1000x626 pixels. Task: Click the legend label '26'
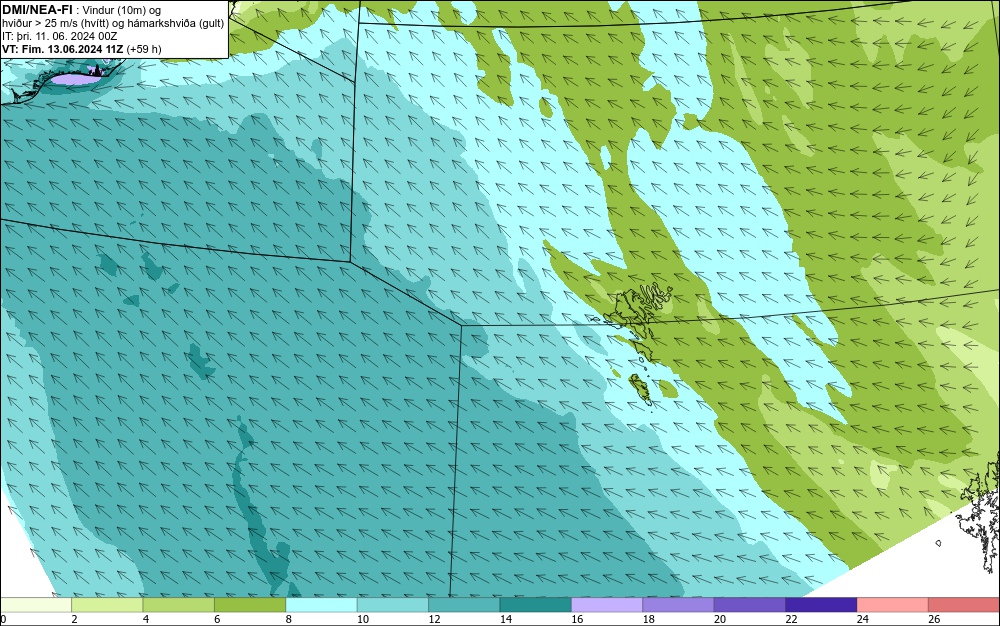click(934, 619)
